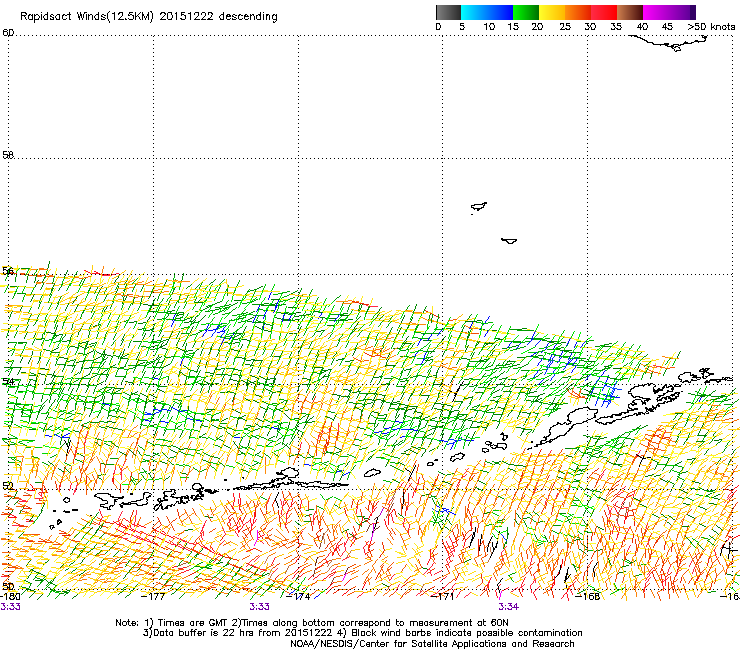Click the '>50 knots' legend label
Image resolution: width=740 pixels, height=650 pixels.
pyautogui.click(x=711, y=27)
